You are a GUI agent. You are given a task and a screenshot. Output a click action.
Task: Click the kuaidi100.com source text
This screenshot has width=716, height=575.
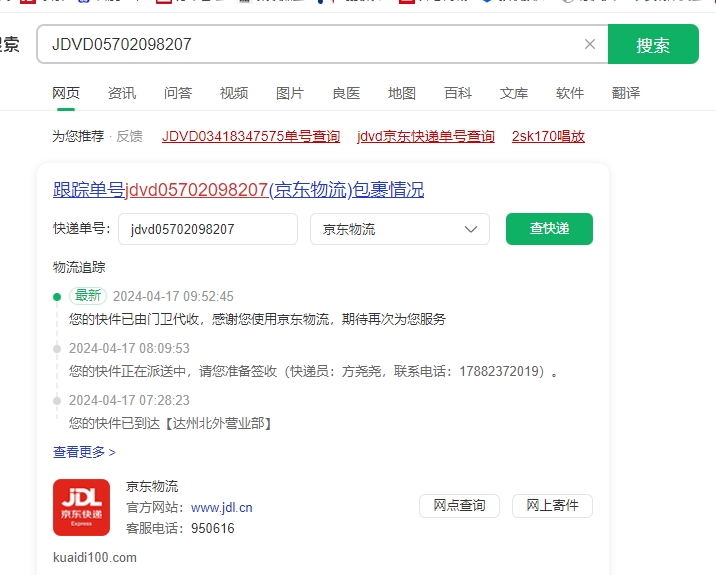pos(95,558)
